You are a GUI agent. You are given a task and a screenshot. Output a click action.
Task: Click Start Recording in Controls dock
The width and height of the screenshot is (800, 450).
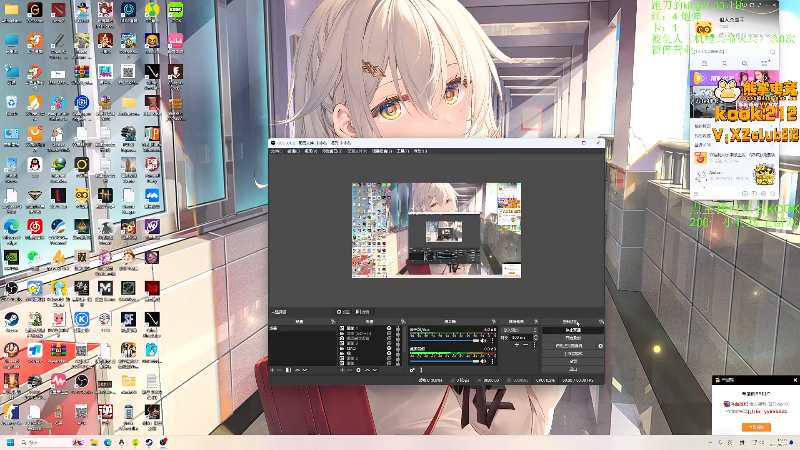573,338
